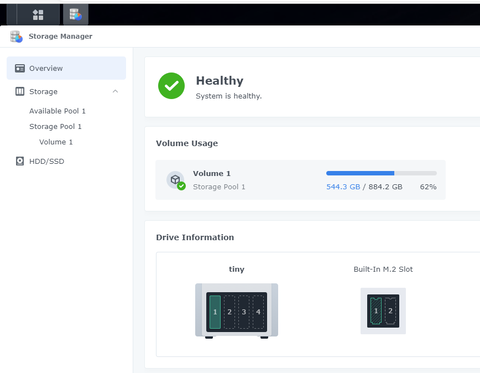Click the 'Built-In M.2 Slot' label

[x=383, y=269]
